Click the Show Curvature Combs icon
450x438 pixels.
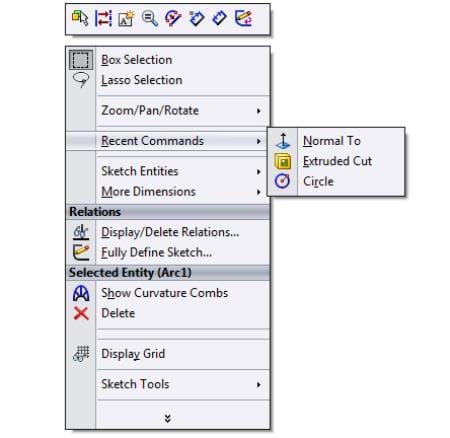pyautogui.click(x=81, y=293)
